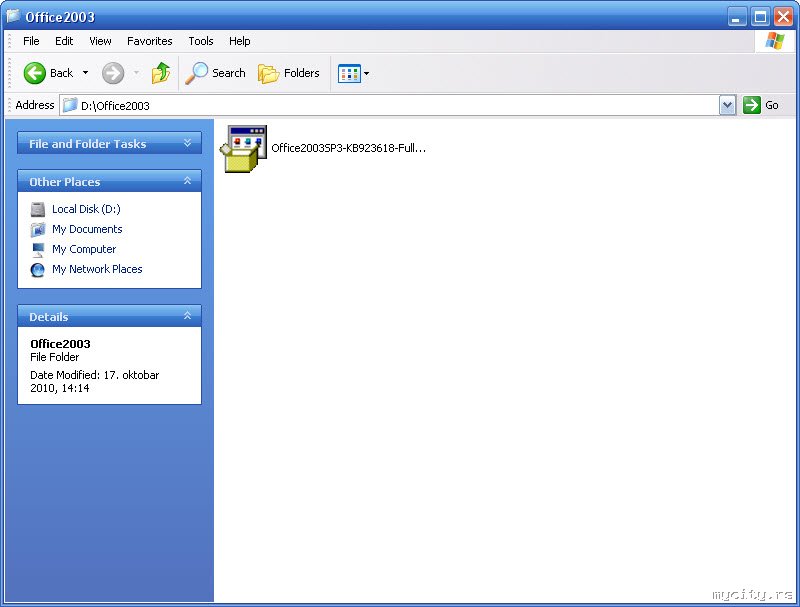Image resolution: width=800 pixels, height=607 pixels.
Task: Open the Edit menu
Action: point(64,41)
